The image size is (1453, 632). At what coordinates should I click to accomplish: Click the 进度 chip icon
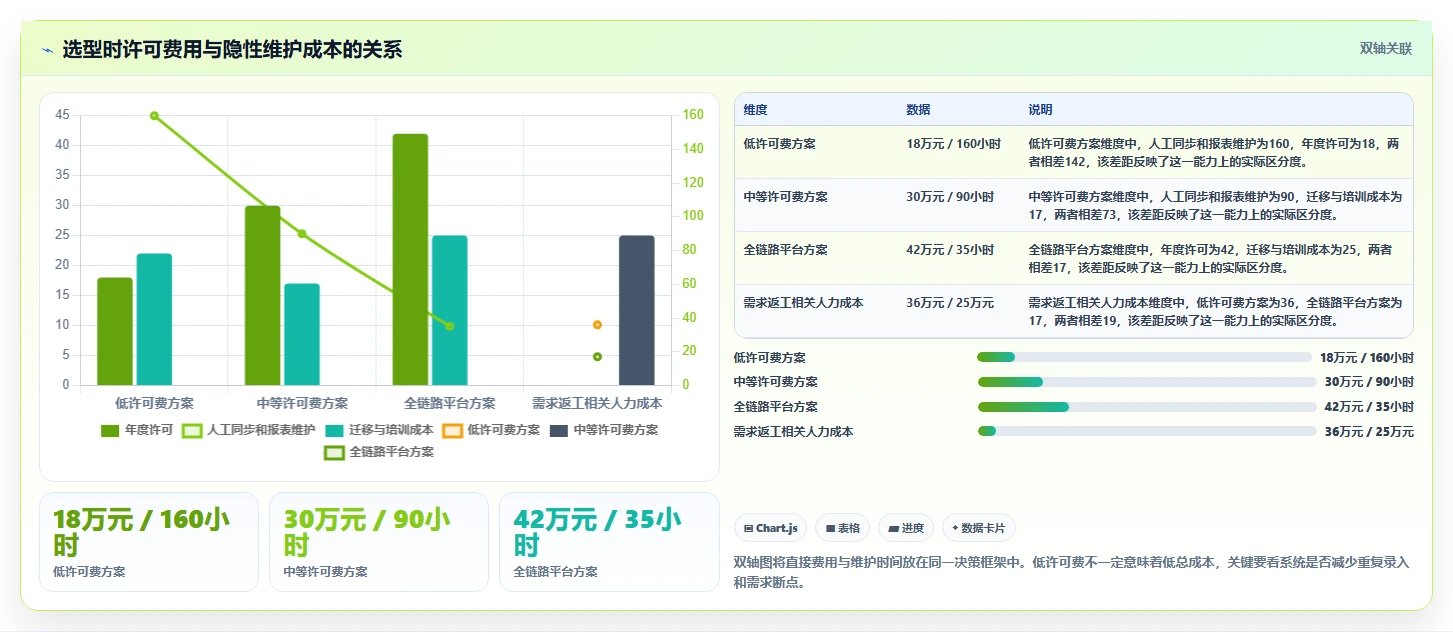tap(893, 528)
